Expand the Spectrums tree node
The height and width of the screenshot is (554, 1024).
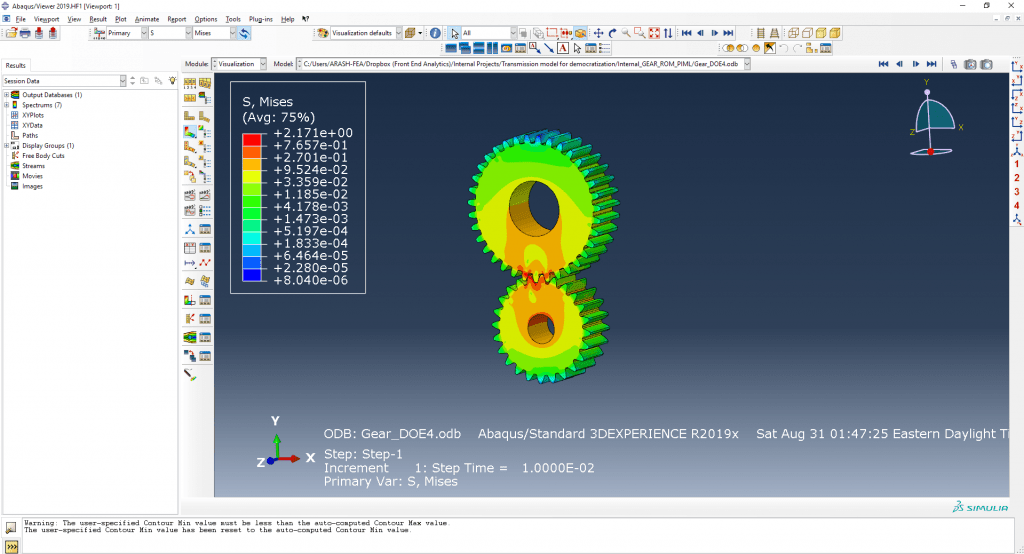(7, 105)
